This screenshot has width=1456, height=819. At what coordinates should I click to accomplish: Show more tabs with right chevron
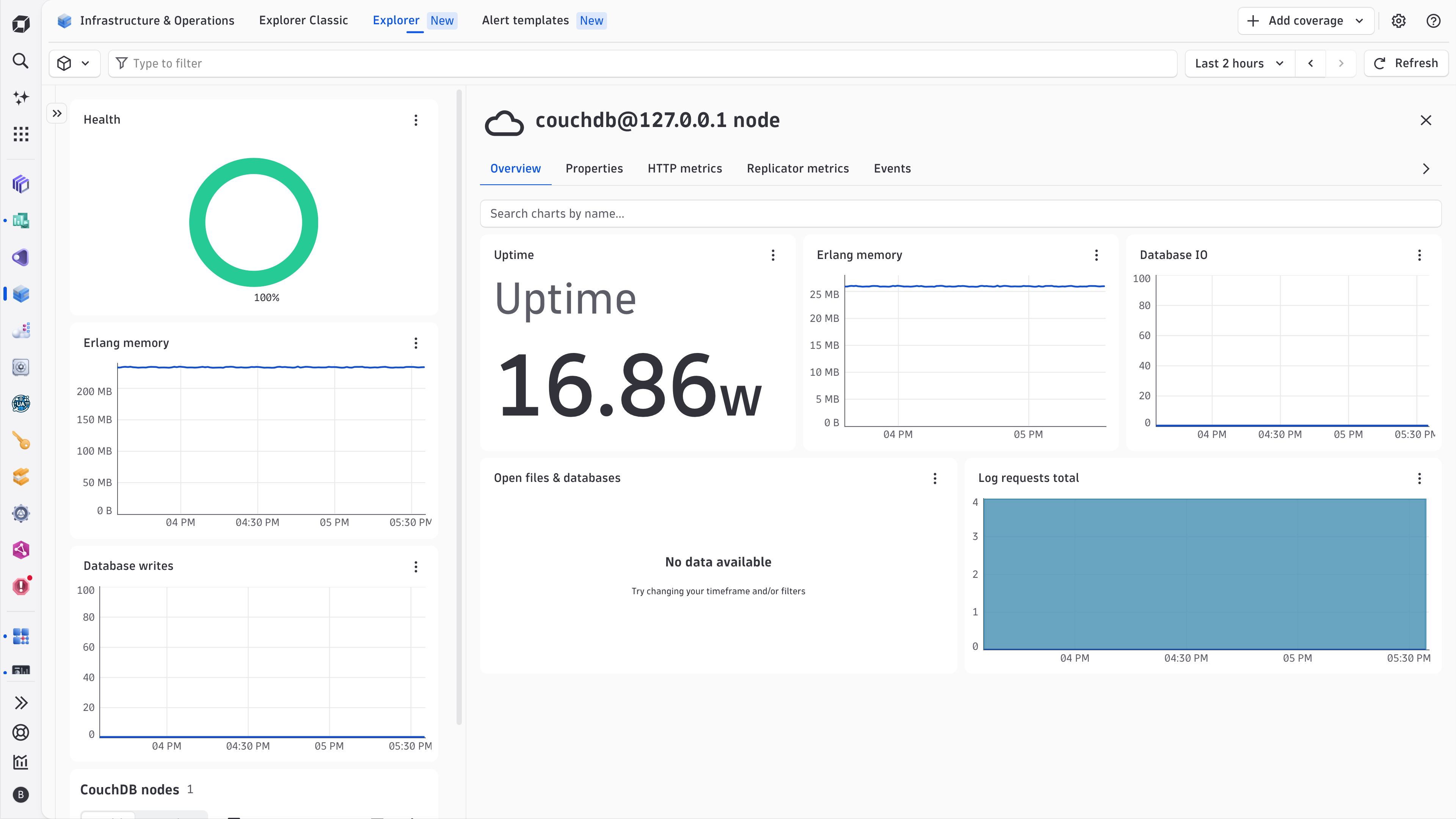pos(1426,169)
